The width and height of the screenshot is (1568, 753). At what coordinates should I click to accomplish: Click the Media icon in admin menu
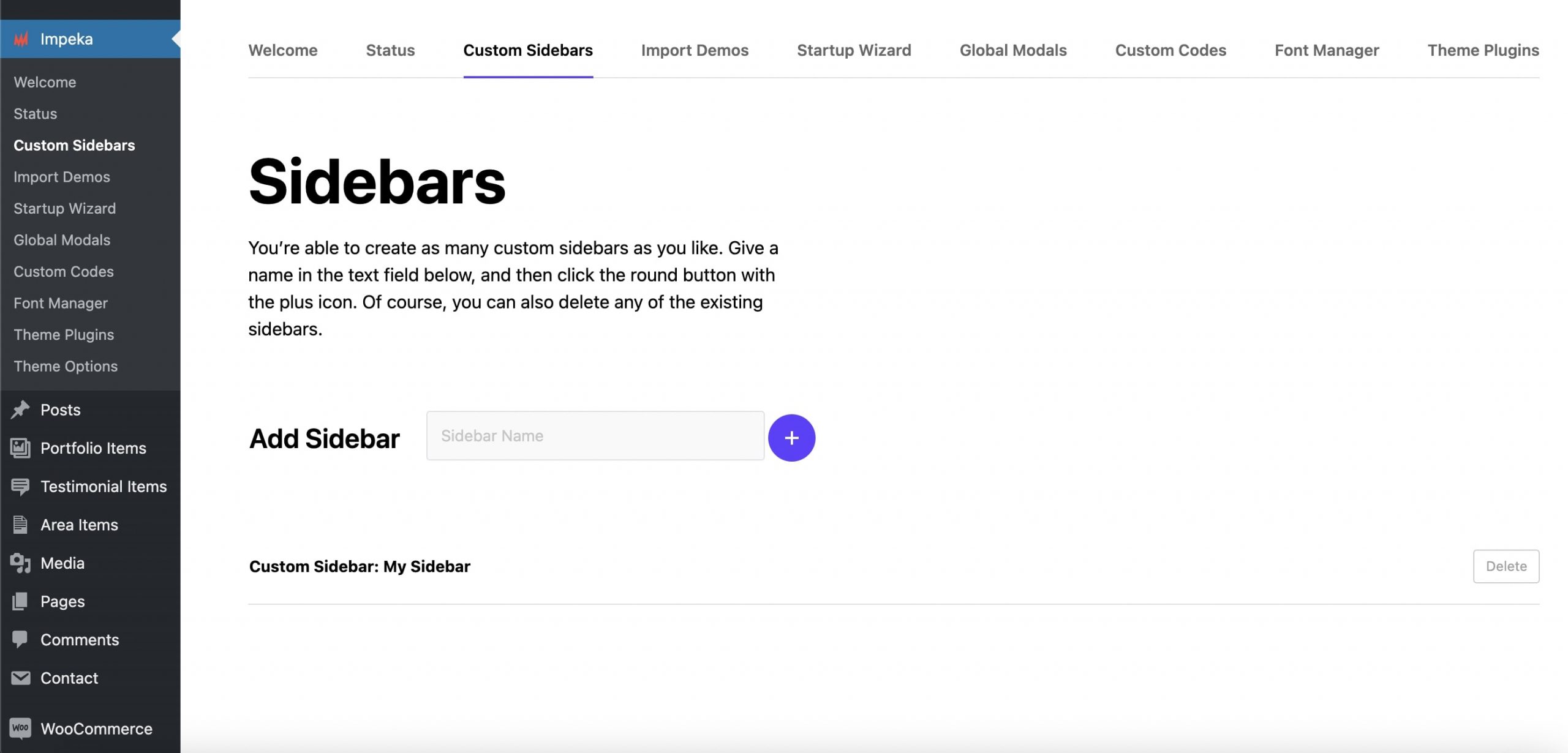click(20, 563)
